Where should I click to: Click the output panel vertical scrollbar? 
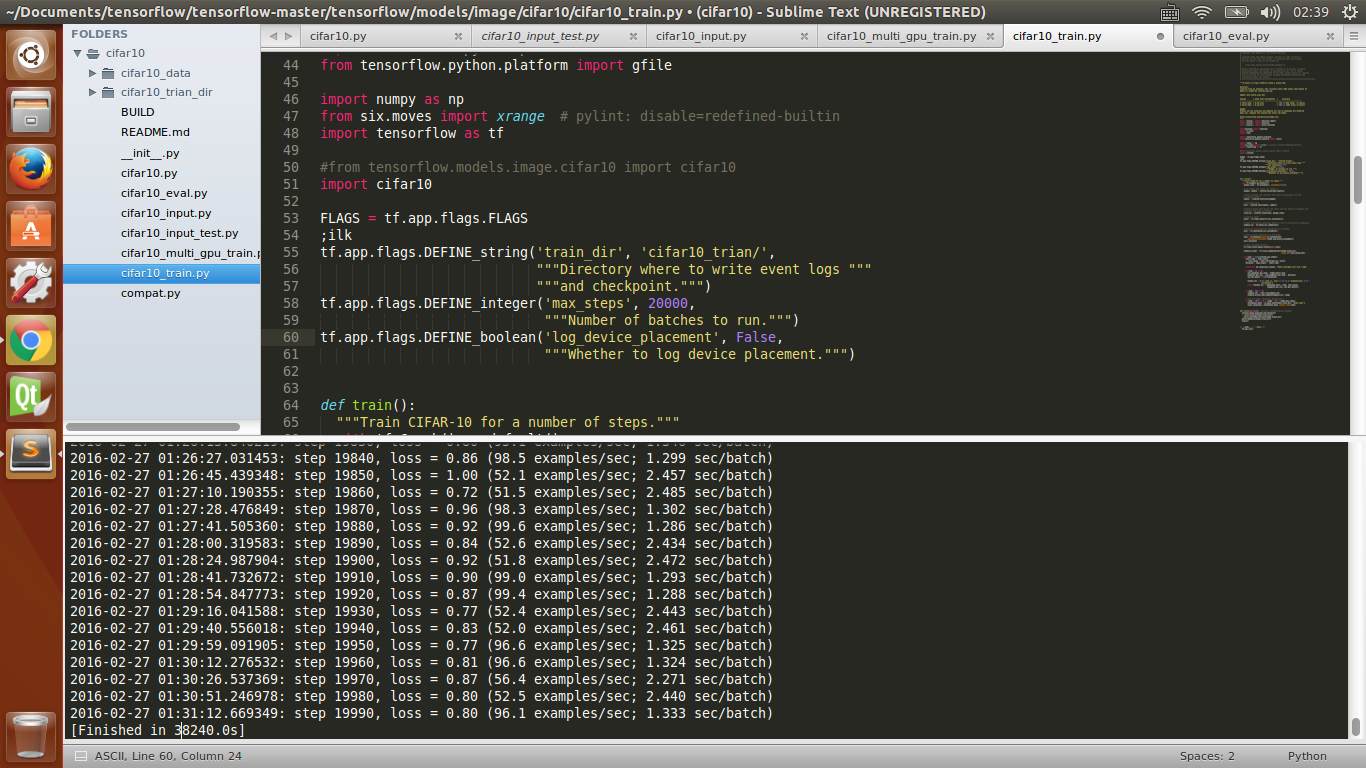1357,727
